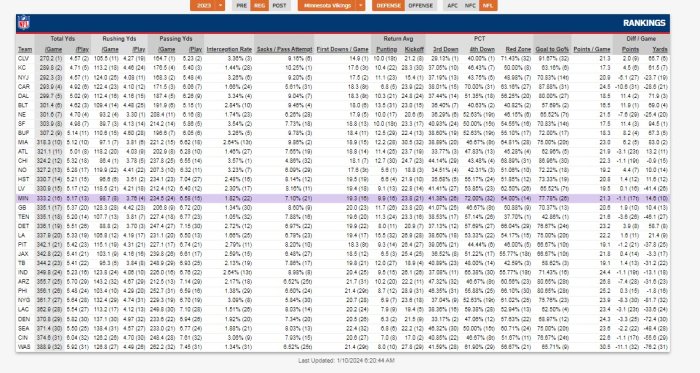Viewport: 700px width, 373px height.
Task: Switch to the OFFENSE tab
Action: click(421, 5)
